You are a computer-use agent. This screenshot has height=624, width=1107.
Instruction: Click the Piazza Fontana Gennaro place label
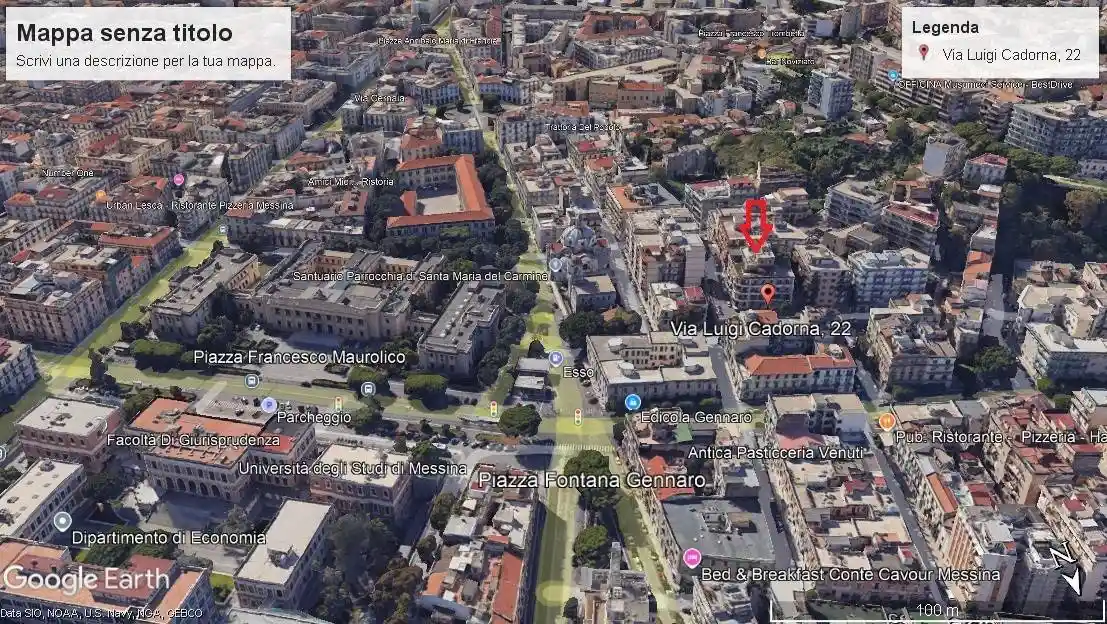click(x=592, y=480)
